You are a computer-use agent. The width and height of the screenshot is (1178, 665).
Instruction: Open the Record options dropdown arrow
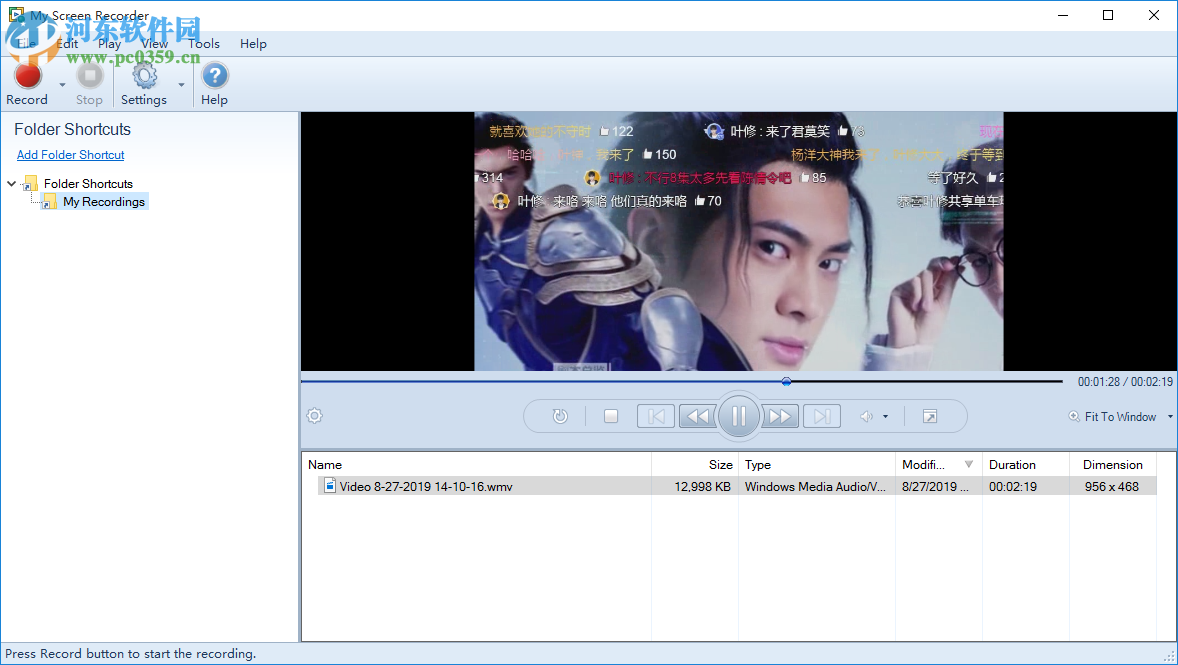[61, 84]
